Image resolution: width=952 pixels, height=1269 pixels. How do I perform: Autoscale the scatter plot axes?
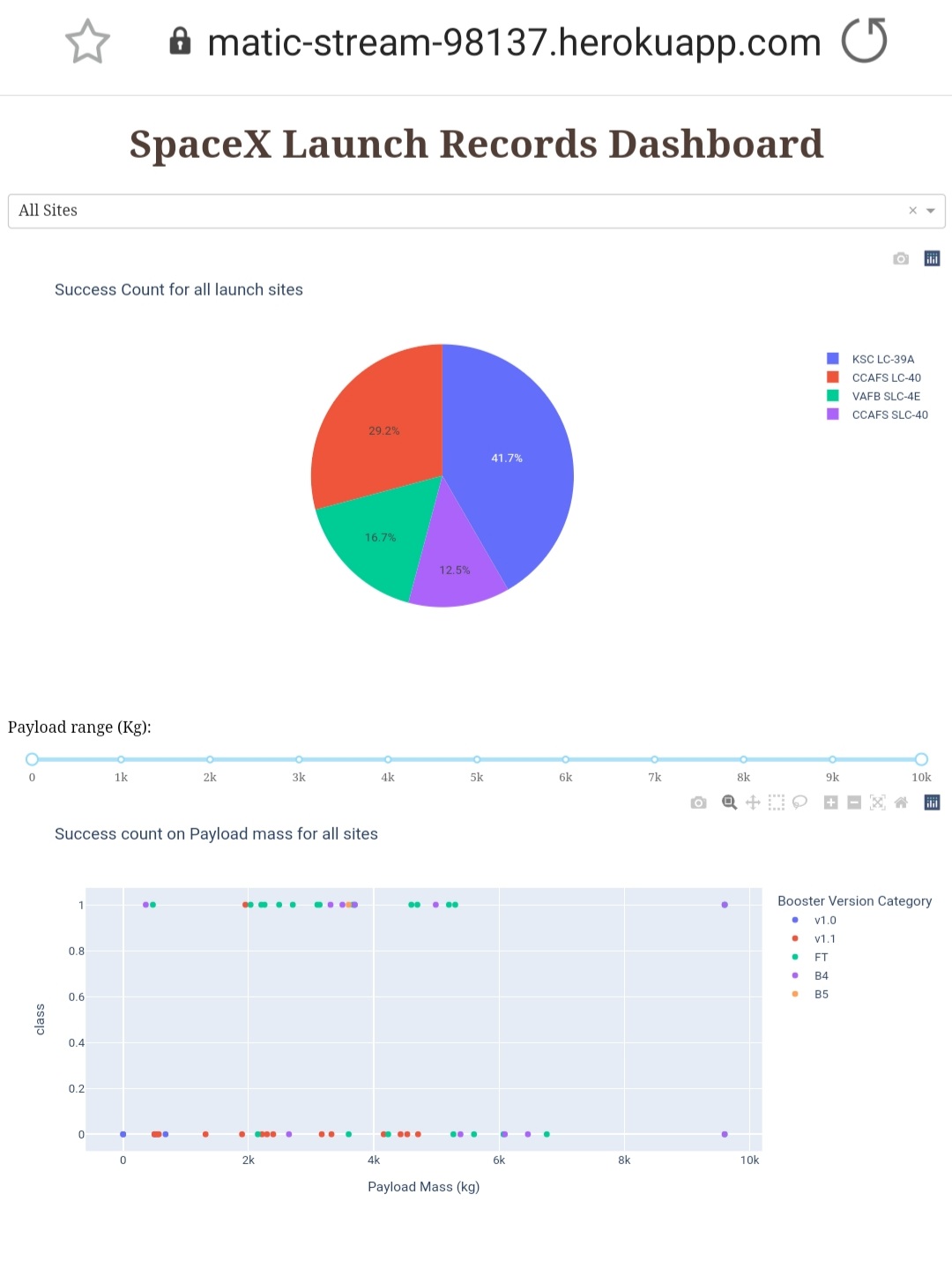pyautogui.click(x=877, y=802)
